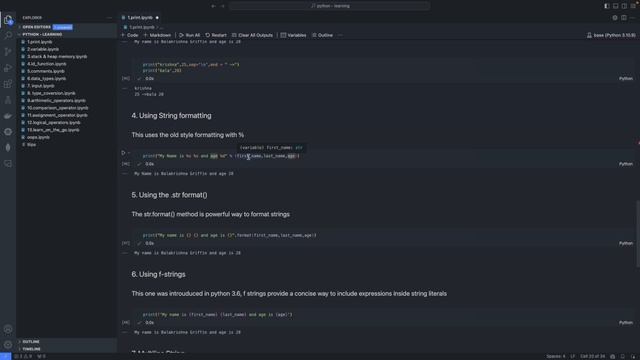The image size is (640, 360).
Task: Toggle the secondary side bar layout
Action: [624, 6]
